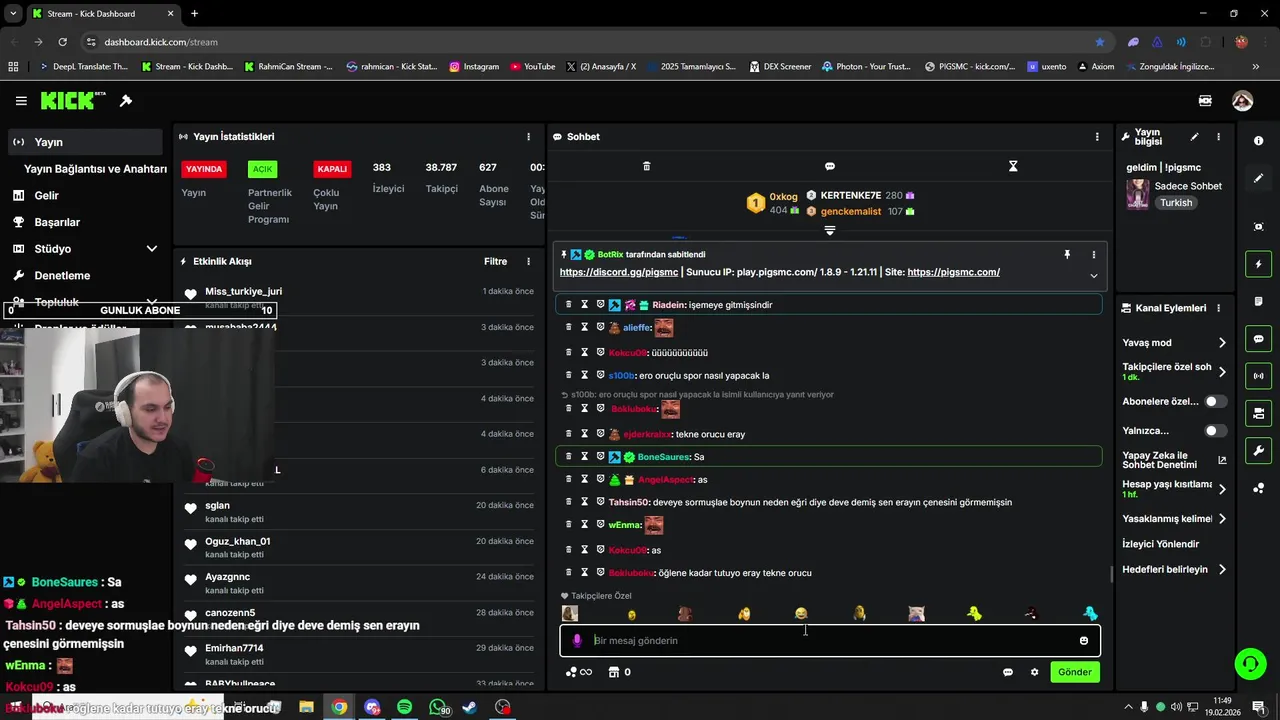
Task: Click the trash icon at chat top
Action: click(646, 166)
